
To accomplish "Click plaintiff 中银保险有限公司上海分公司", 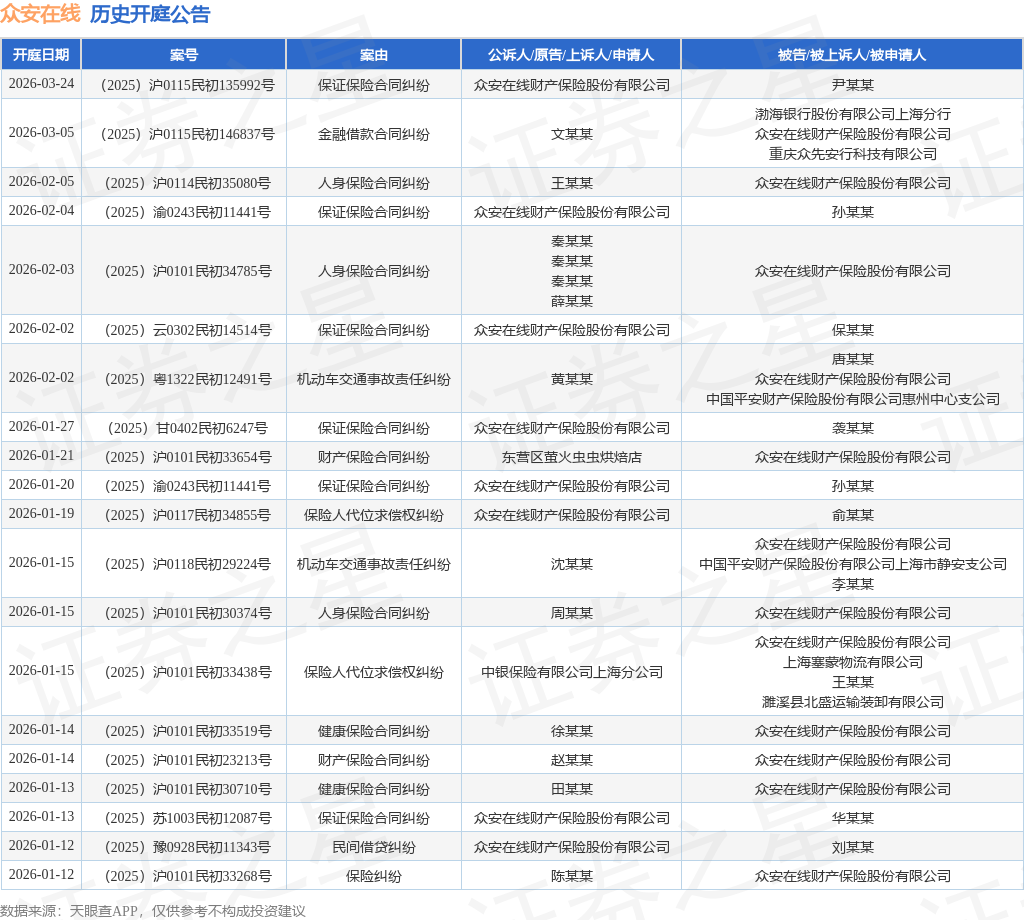I will 571,672.
